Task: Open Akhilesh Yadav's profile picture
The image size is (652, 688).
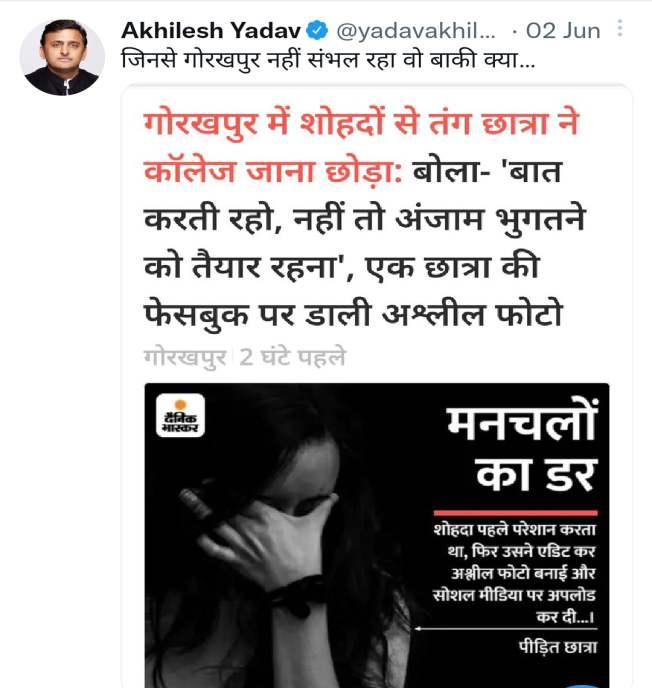Action: click(x=62, y=57)
